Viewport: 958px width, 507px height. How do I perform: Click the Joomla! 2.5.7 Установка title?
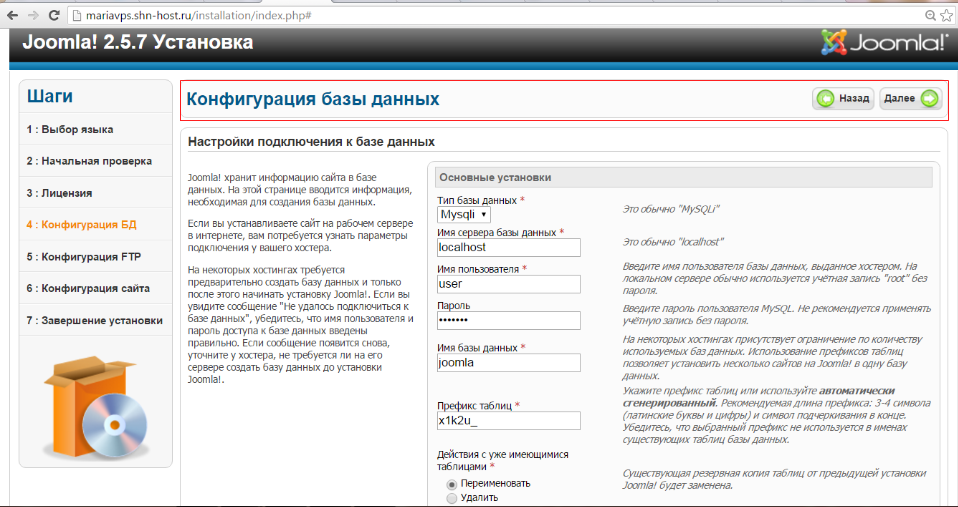(x=137, y=42)
